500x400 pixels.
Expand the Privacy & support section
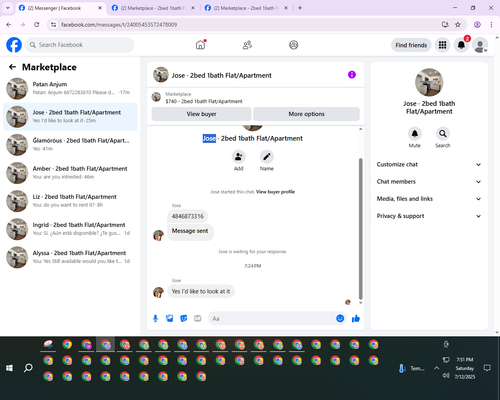(x=429, y=216)
